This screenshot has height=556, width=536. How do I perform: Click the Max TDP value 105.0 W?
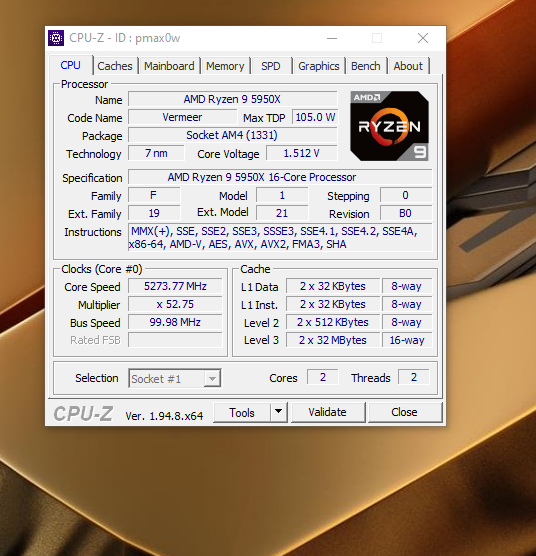[315, 117]
